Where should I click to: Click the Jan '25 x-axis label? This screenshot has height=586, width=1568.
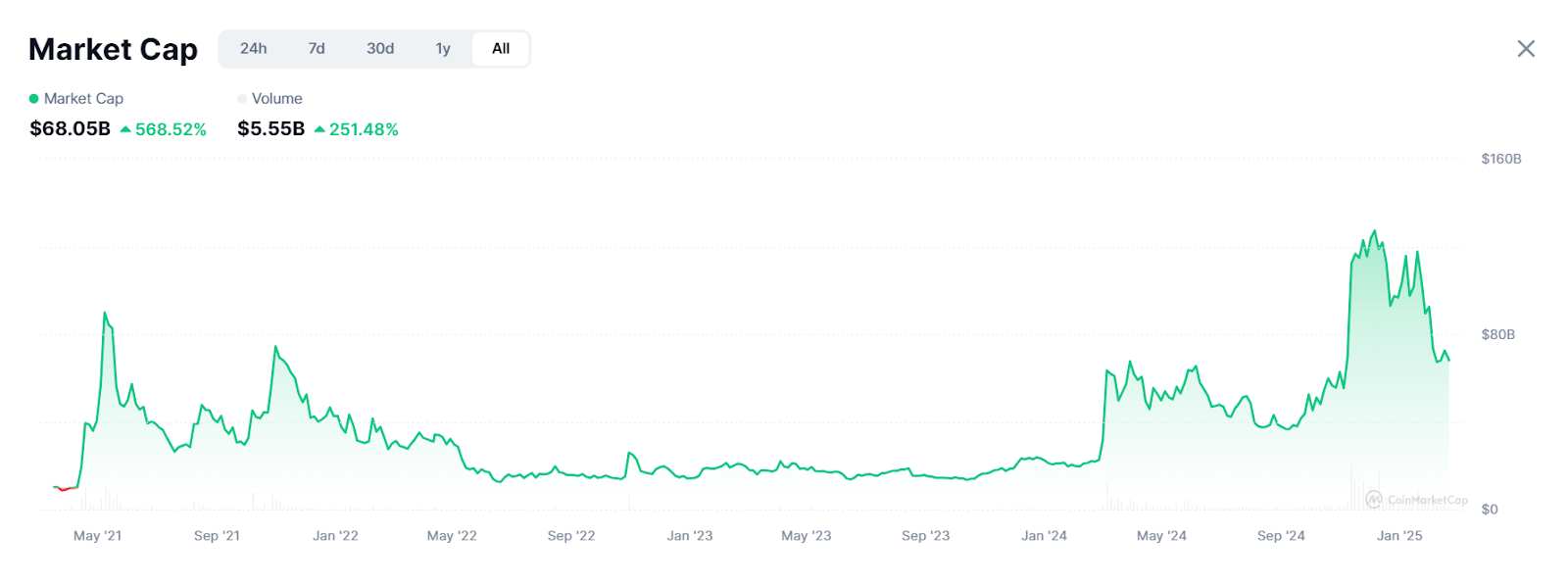pyautogui.click(x=1399, y=536)
